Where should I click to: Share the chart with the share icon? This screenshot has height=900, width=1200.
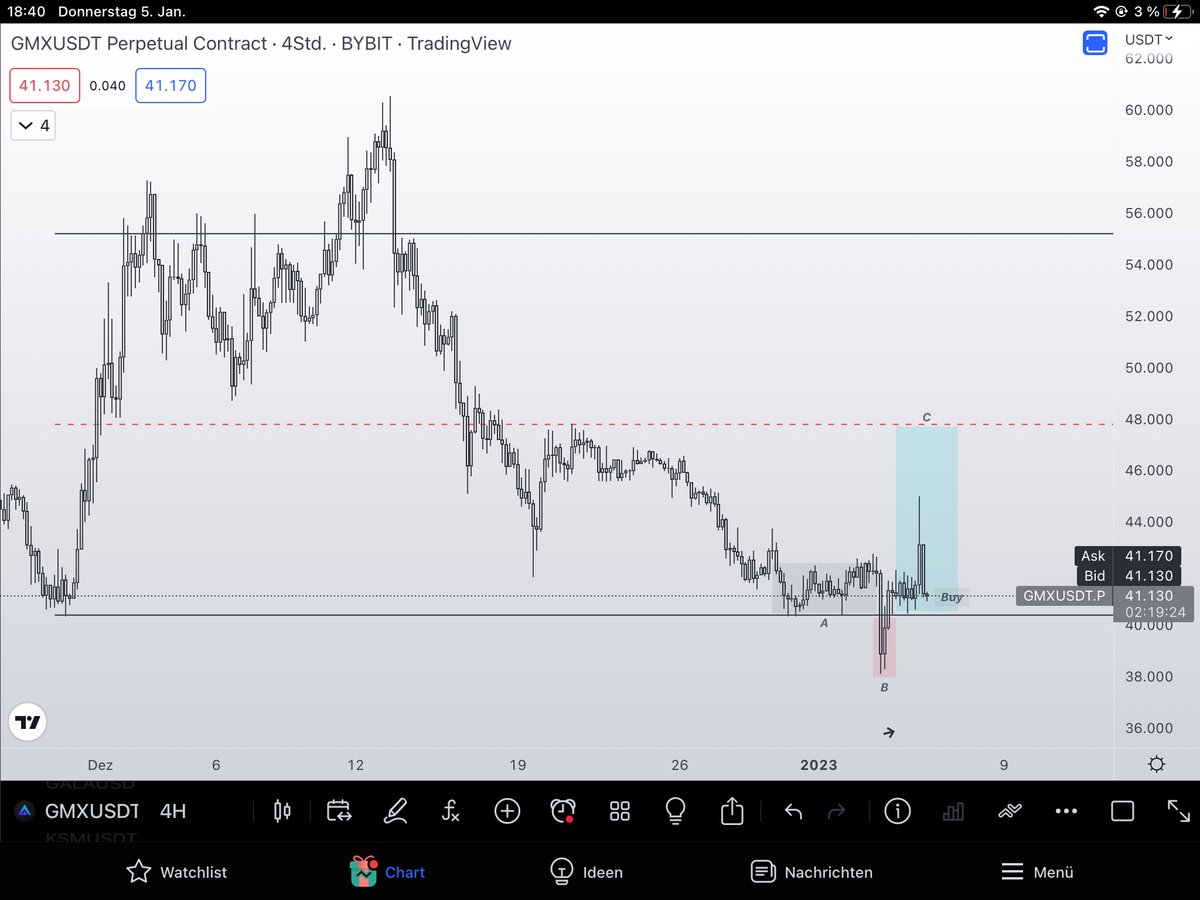(x=732, y=810)
